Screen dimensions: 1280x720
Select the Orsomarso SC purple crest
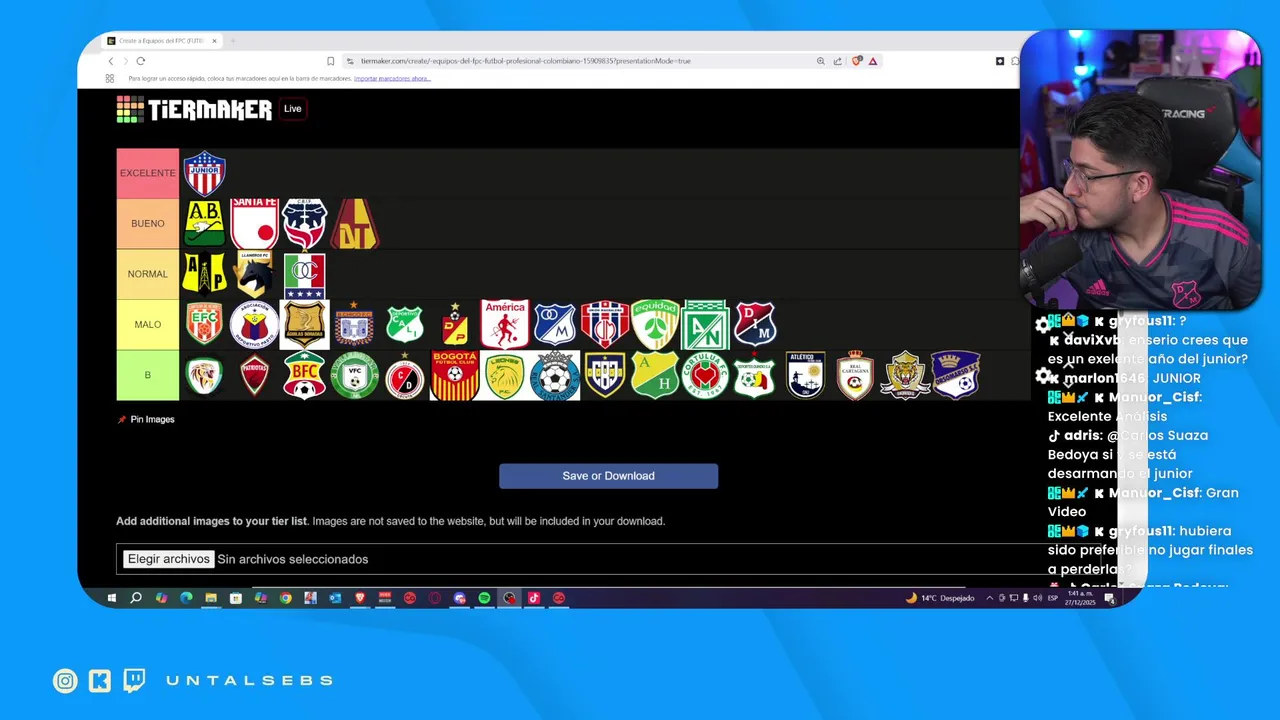pyautogui.click(x=955, y=375)
